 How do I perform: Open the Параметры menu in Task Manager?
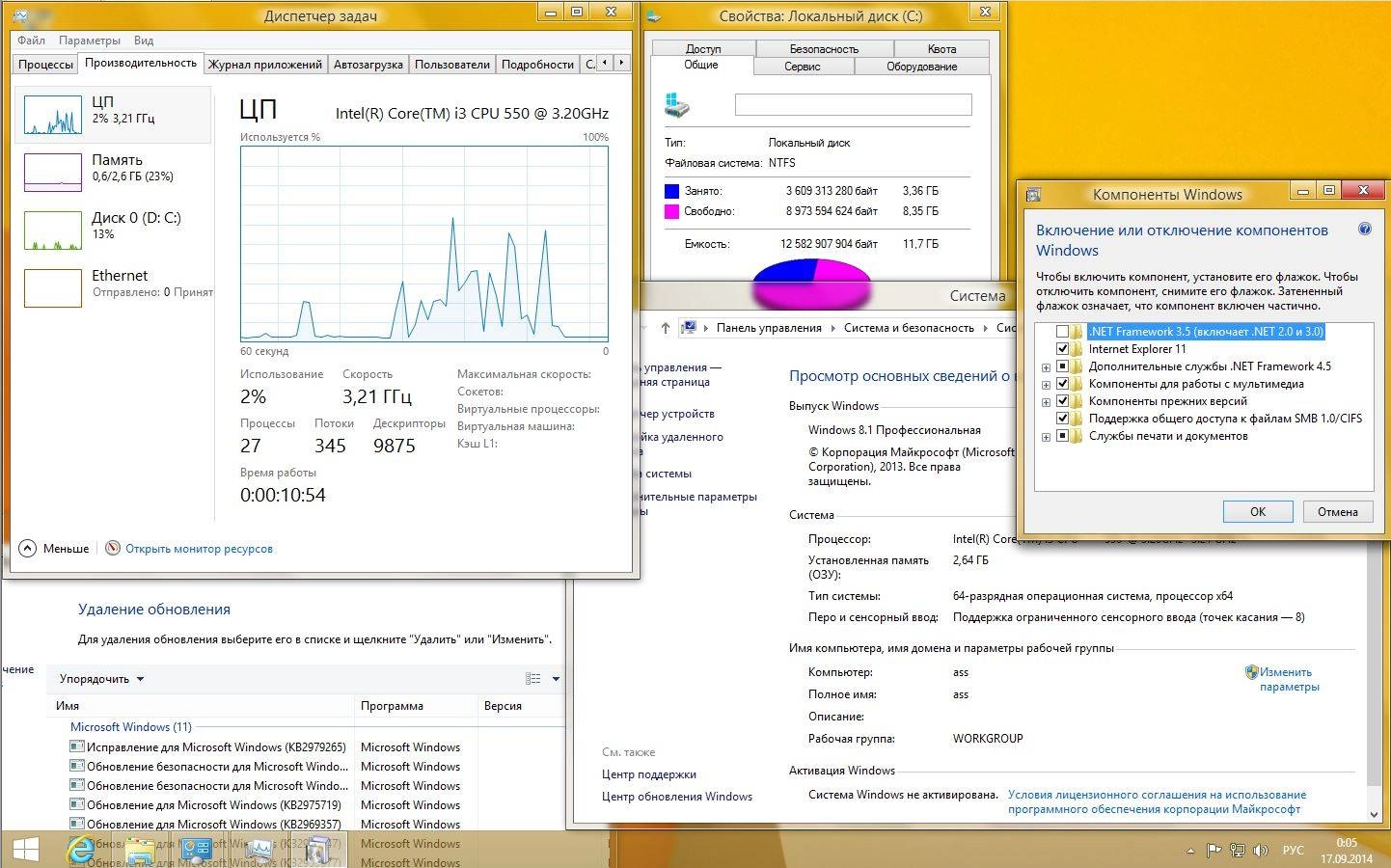tap(90, 41)
